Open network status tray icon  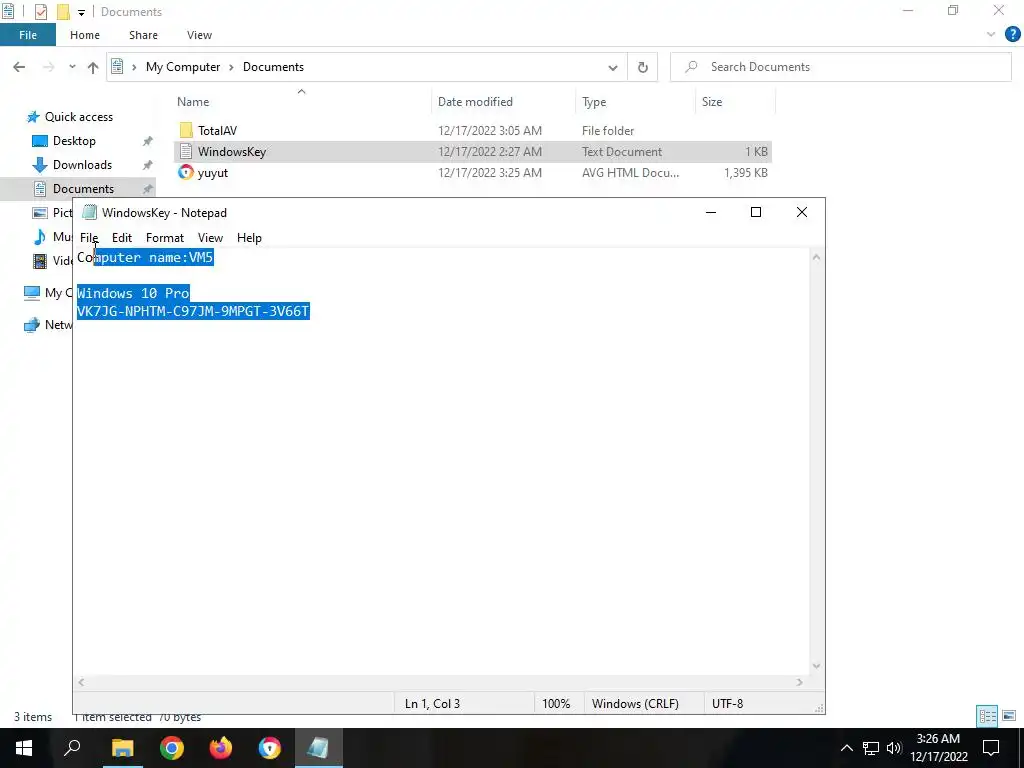coord(871,748)
